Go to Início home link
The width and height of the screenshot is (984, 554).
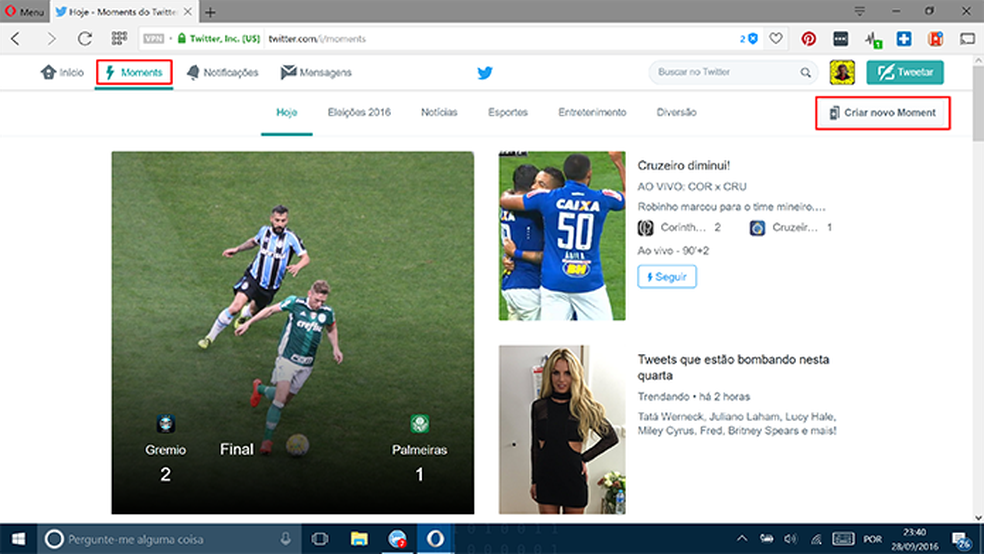62,73
